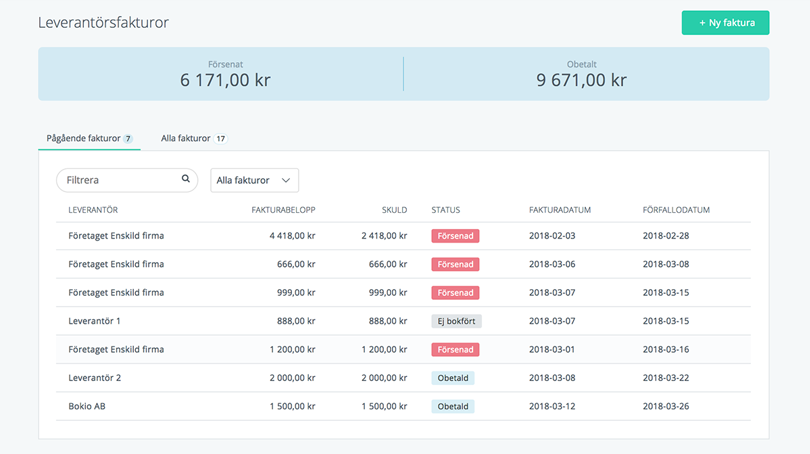Sort by Fakturadatum column header

pos(560,210)
